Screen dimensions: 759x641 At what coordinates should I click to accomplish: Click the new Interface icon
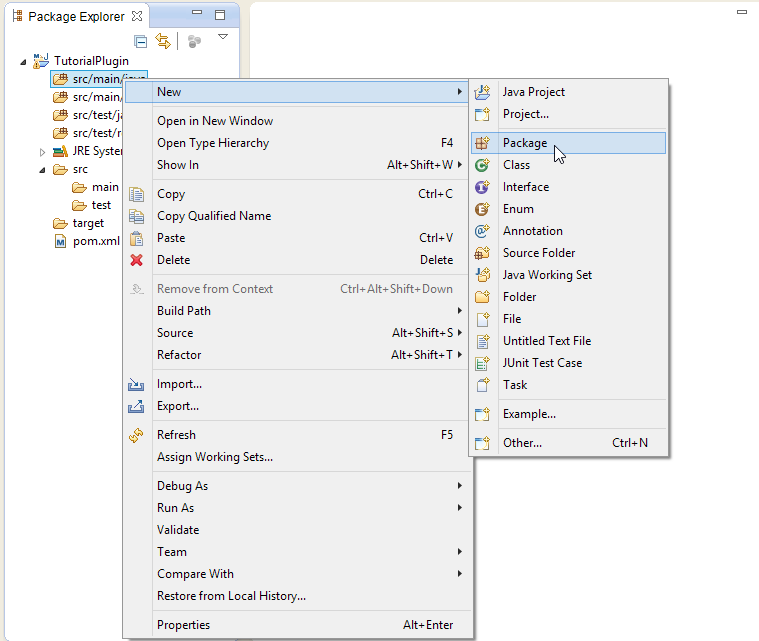click(x=482, y=187)
